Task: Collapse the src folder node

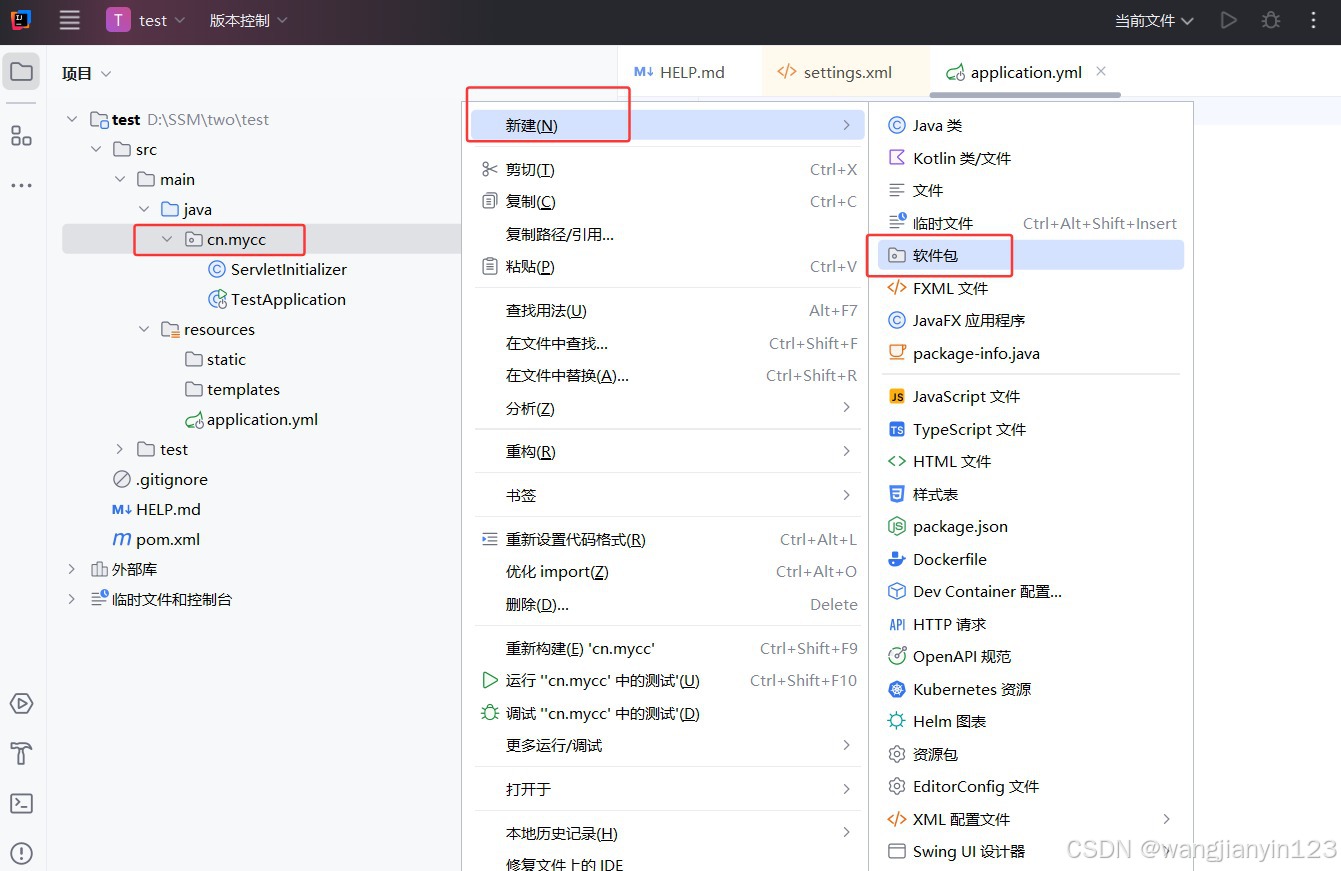Action: 96,149
